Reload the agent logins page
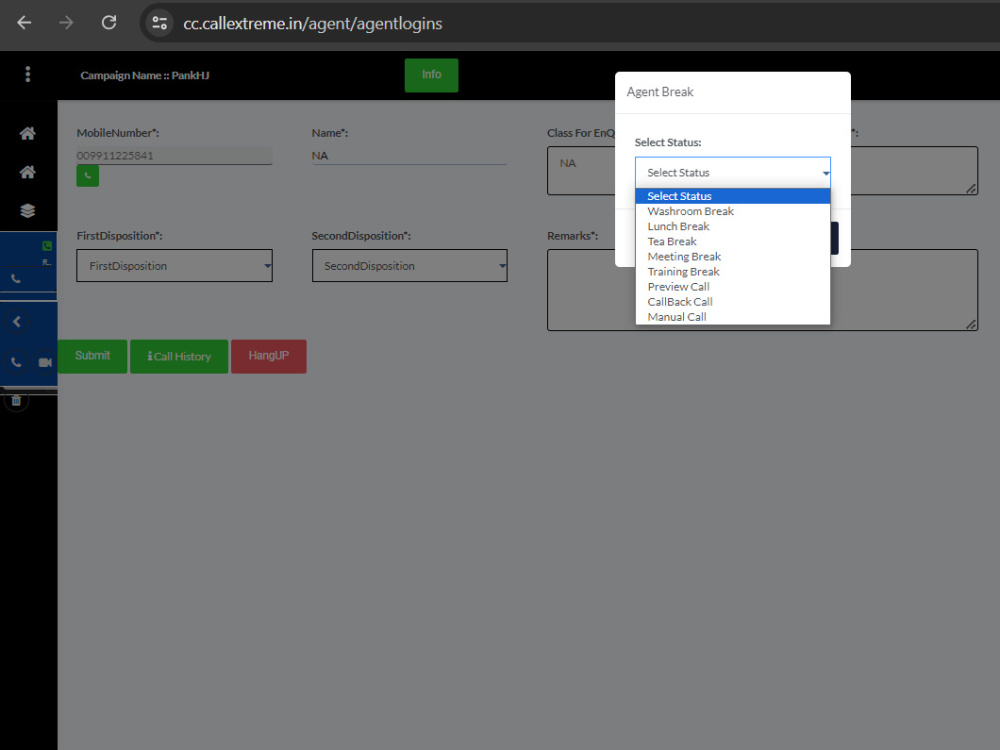 109,23
